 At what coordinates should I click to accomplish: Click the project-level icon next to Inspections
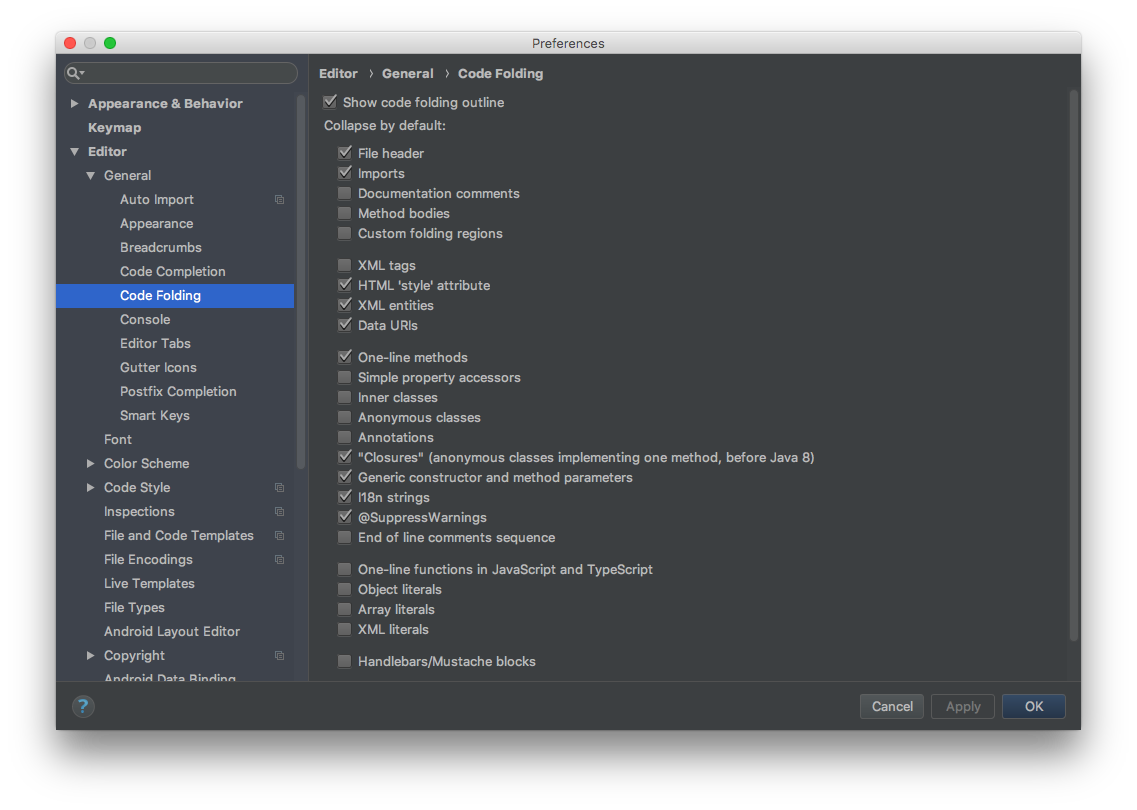(279, 512)
